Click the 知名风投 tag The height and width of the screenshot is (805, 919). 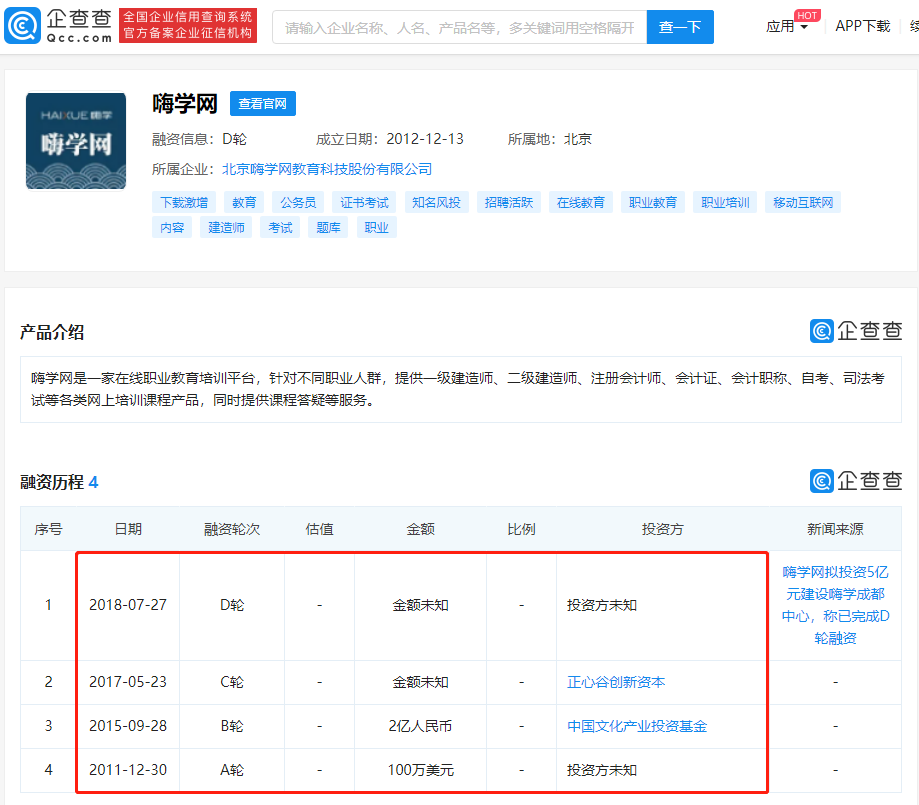(437, 202)
